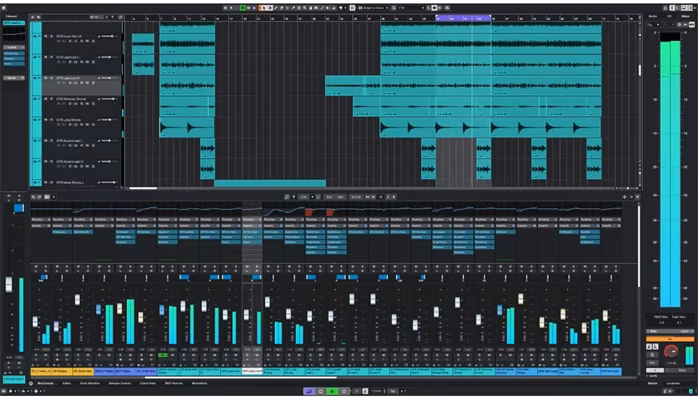Toggle global Write automation (W) in the toolbar
Viewport: 698px width, 400px height.
(x=248, y=8)
